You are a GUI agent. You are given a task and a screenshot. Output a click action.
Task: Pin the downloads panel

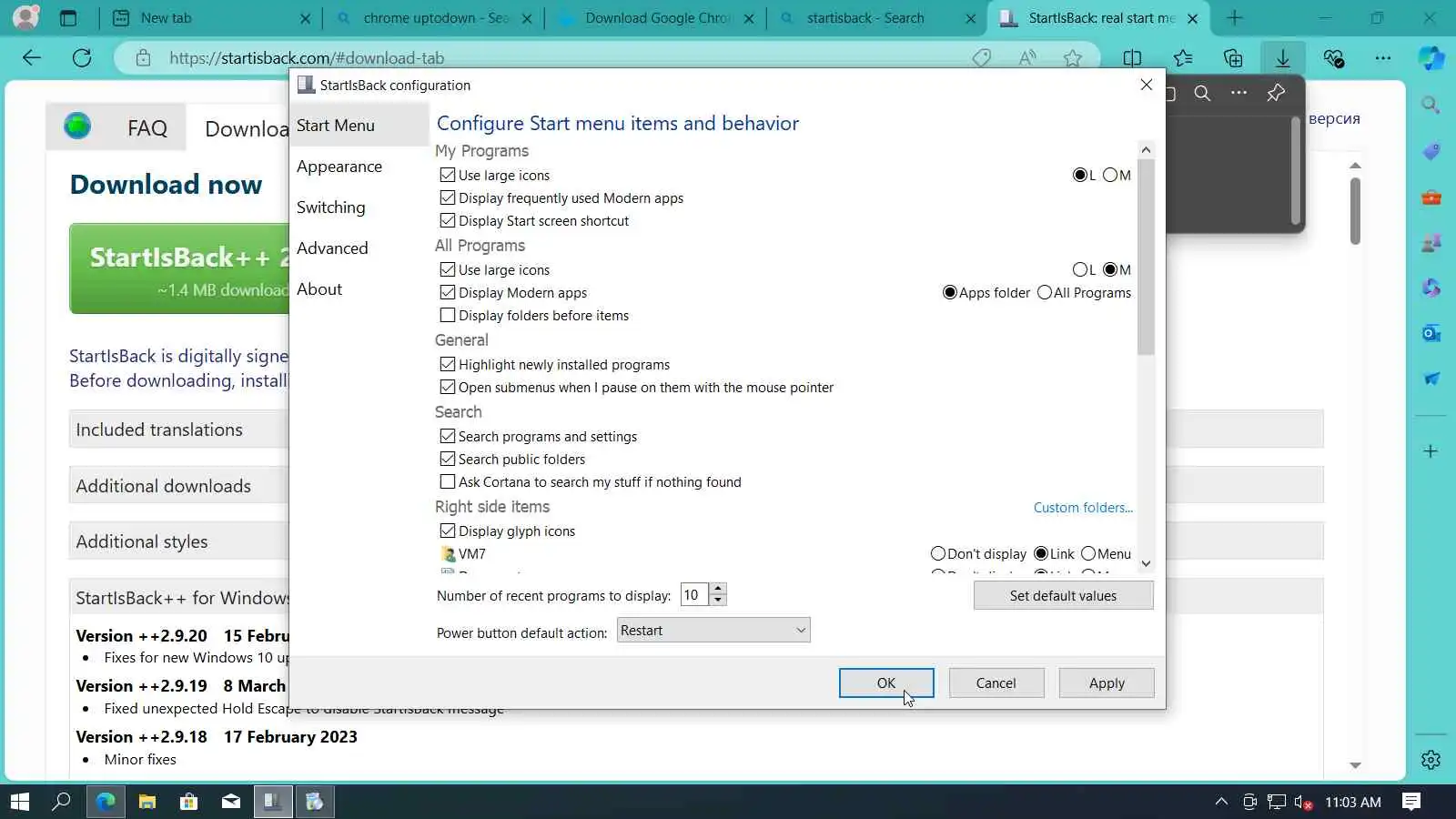(1276, 93)
